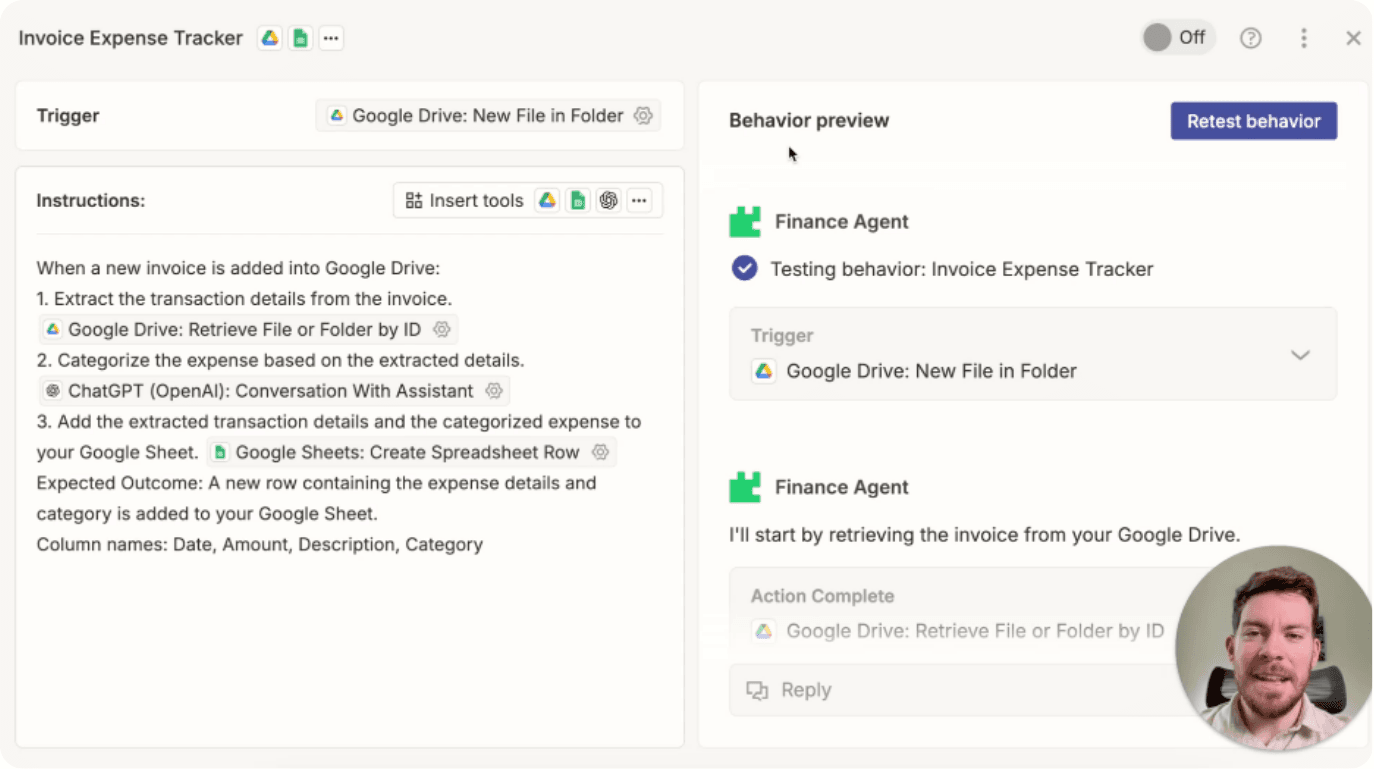This screenshot has height=769, width=1374.
Task: Click the Google Drive icon beside Invoice Expense Tracker title
Action: tap(269, 38)
